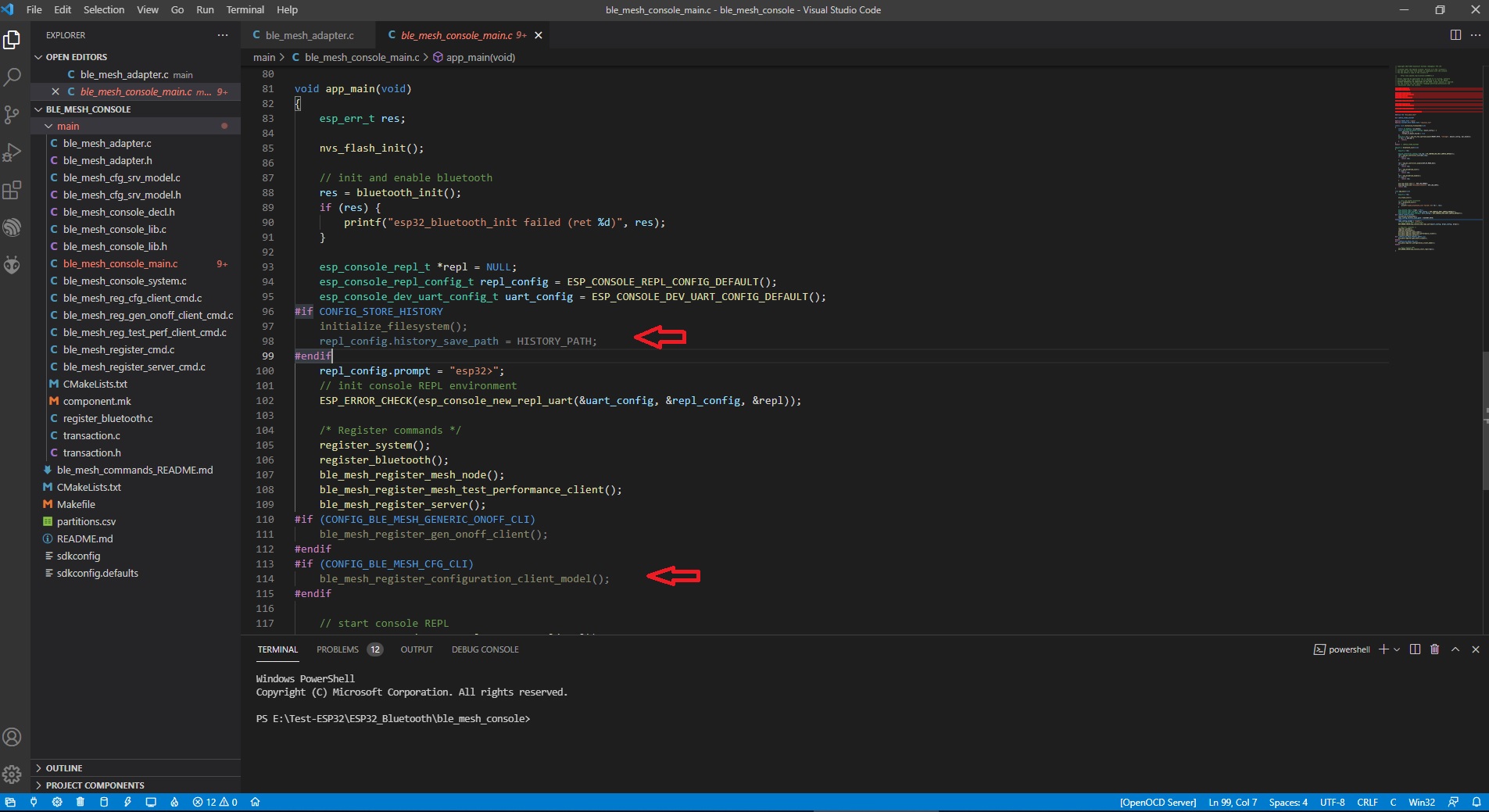This screenshot has height=812, width=1489.
Task: Close the terminal panel
Action: click(x=1476, y=649)
